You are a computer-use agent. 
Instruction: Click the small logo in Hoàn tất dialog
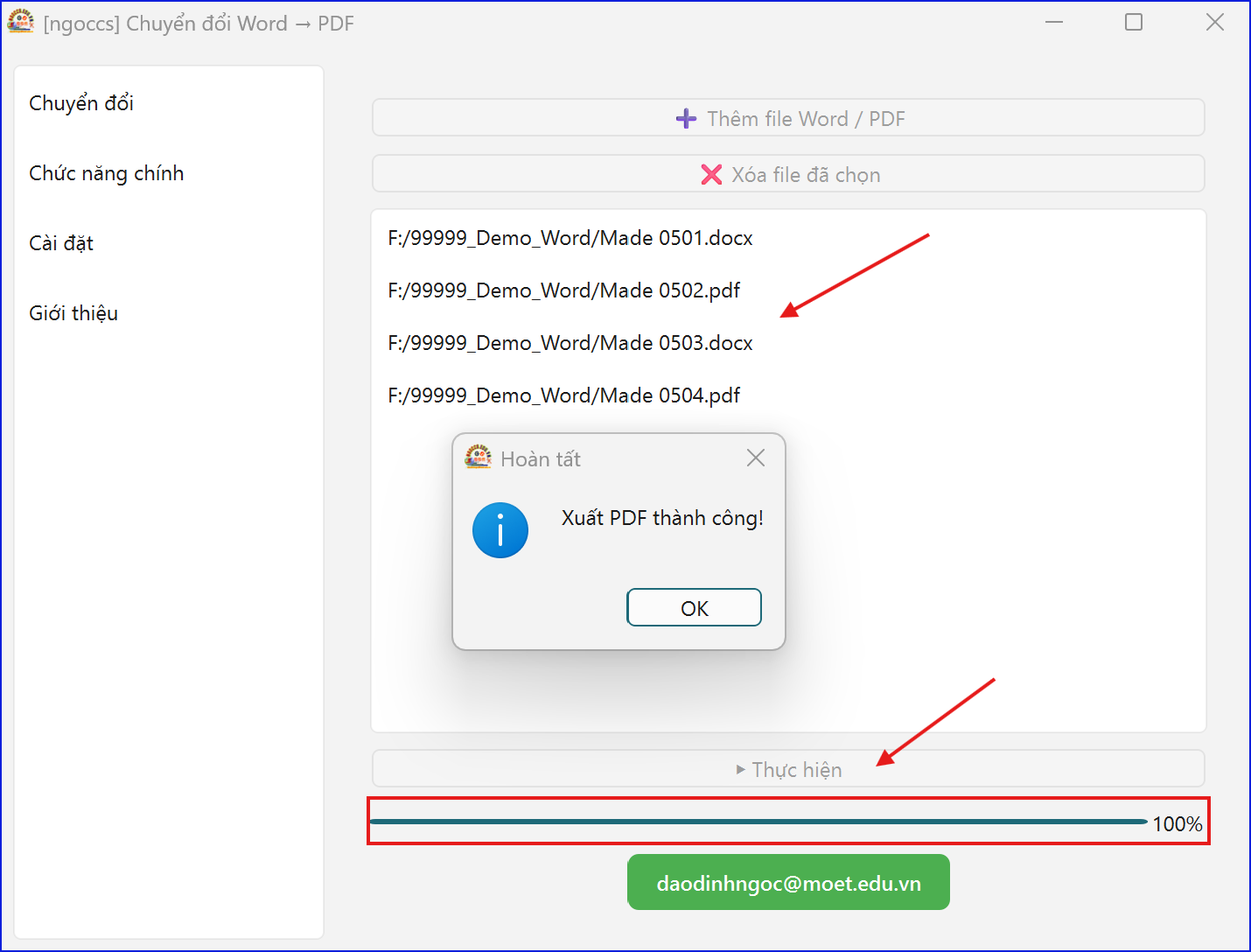(478, 458)
